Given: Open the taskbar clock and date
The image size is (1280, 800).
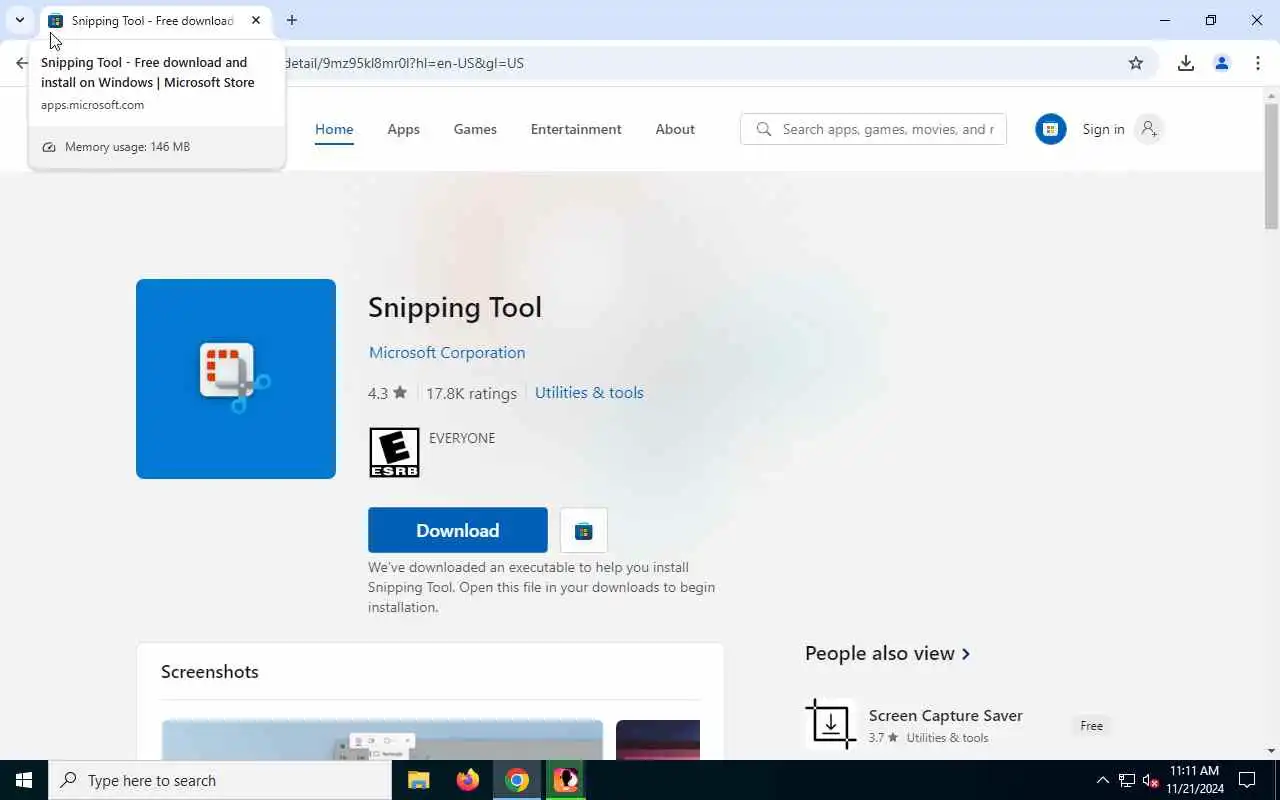Looking at the screenshot, I should [1194, 780].
